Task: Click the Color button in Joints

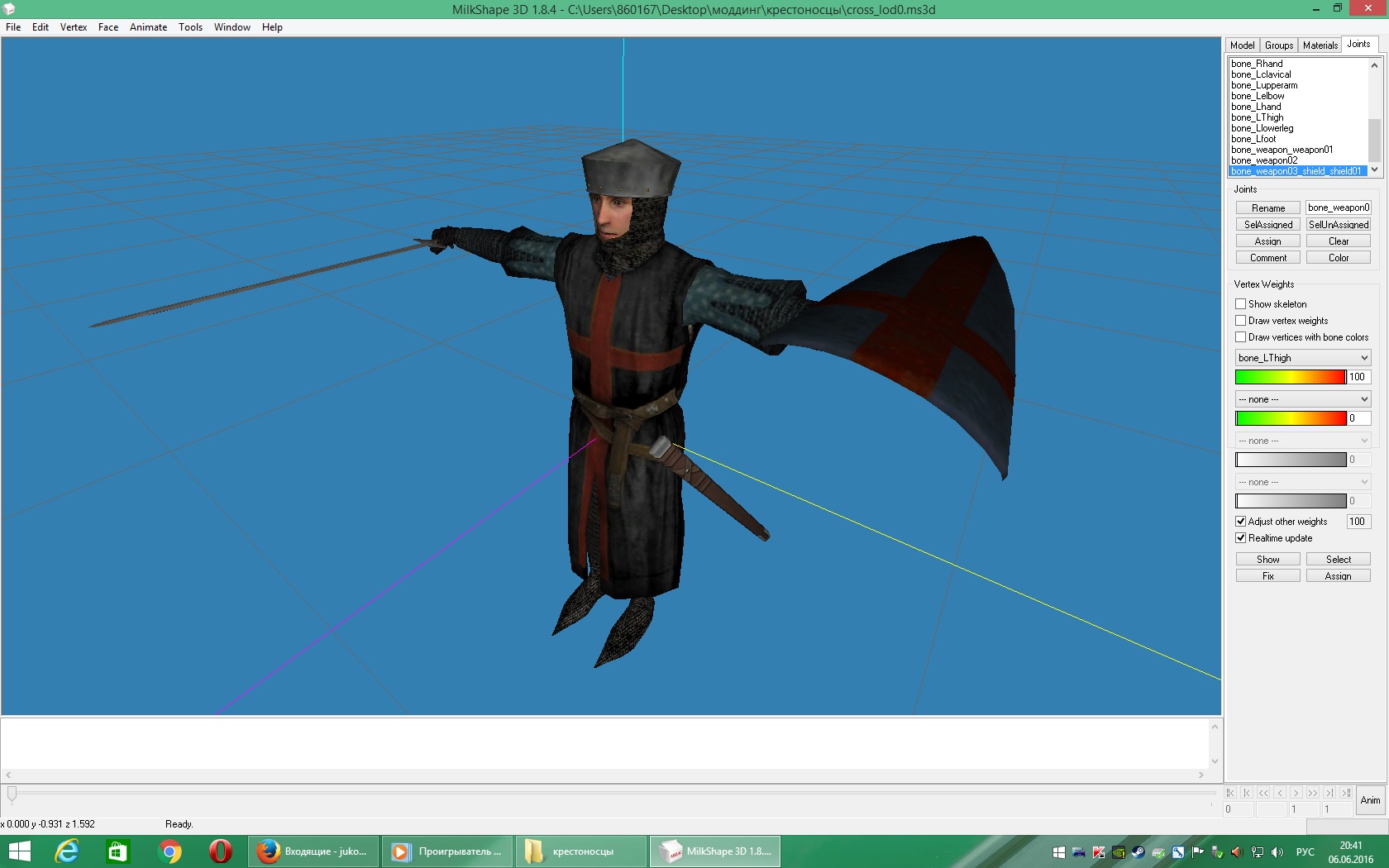Action: 1339,258
